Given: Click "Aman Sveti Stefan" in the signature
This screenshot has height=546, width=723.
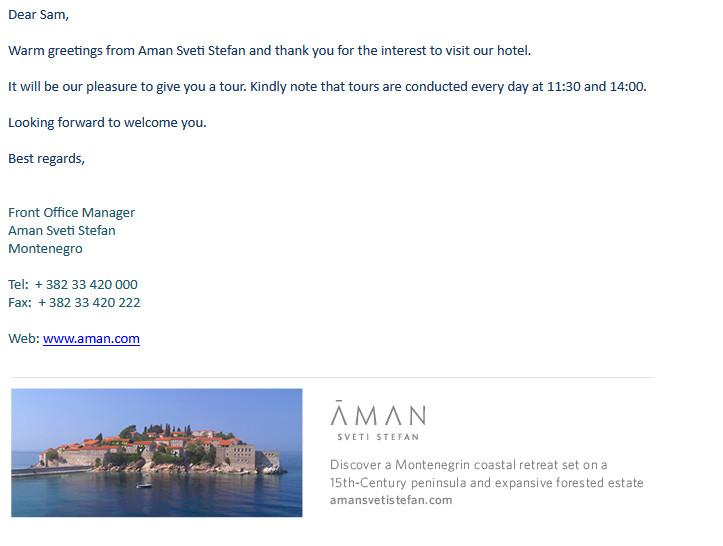Looking at the screenshot, I should click(x=62, y=231).
